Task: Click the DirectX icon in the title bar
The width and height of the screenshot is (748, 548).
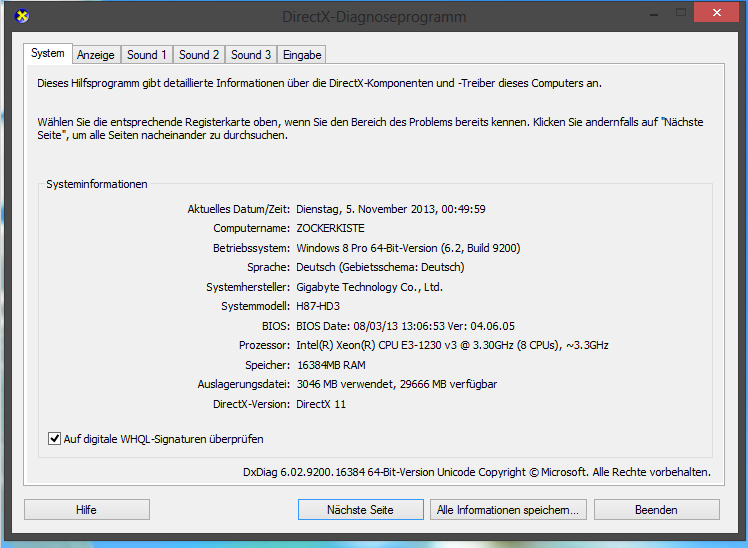Action: [x=22, y=16]
